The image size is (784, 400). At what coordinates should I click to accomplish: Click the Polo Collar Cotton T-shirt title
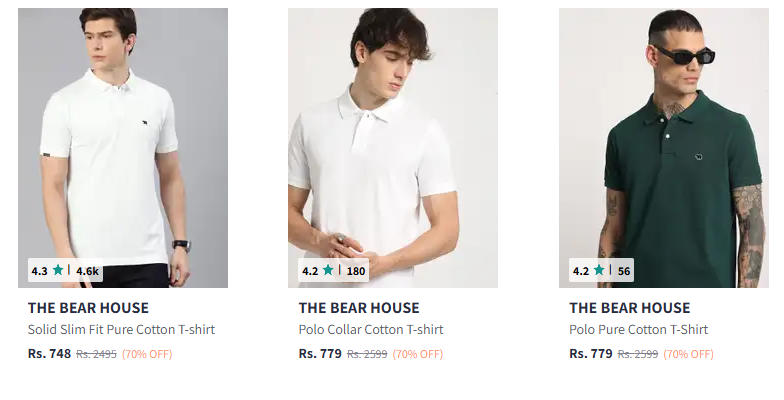coord(371,329)
